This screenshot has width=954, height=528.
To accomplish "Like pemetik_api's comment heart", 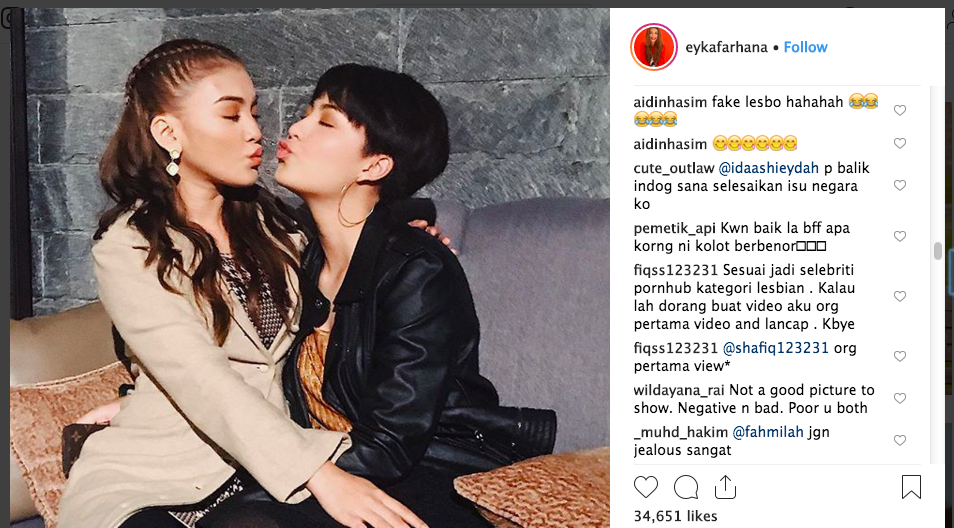I will 900,237.
